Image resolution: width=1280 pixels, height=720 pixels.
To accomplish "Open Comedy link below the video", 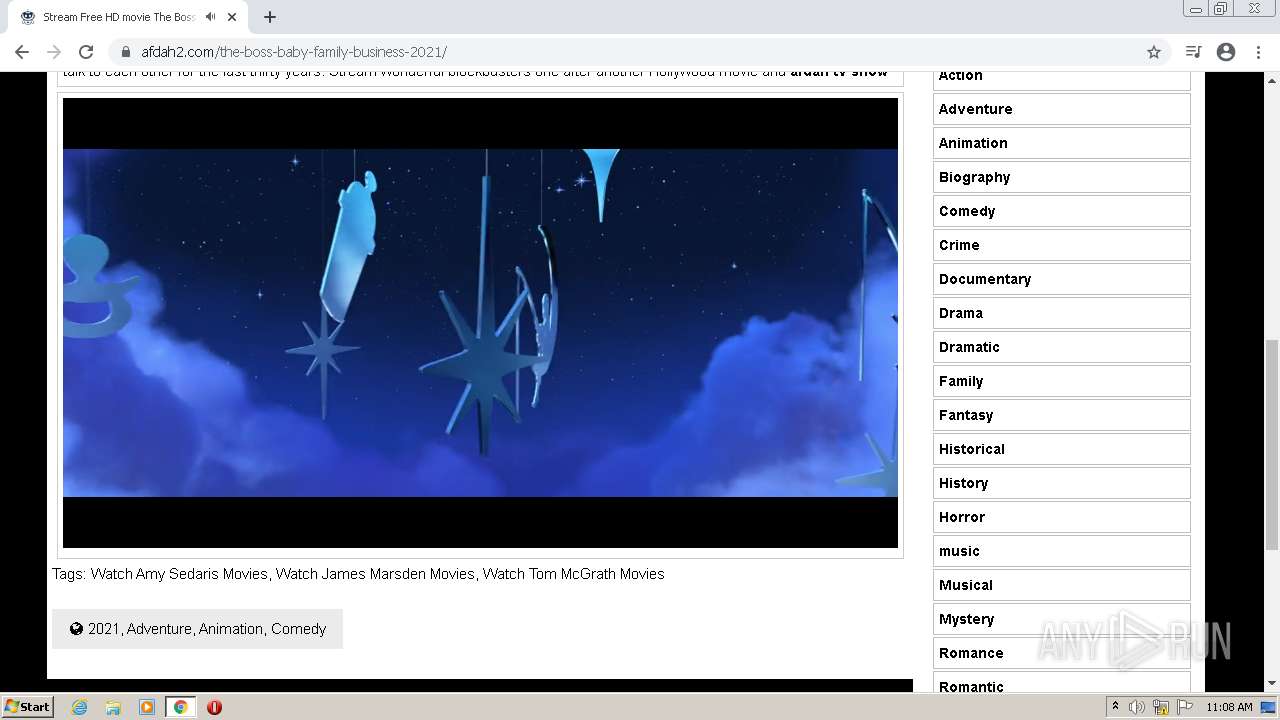I will click(x=298, y=629).
